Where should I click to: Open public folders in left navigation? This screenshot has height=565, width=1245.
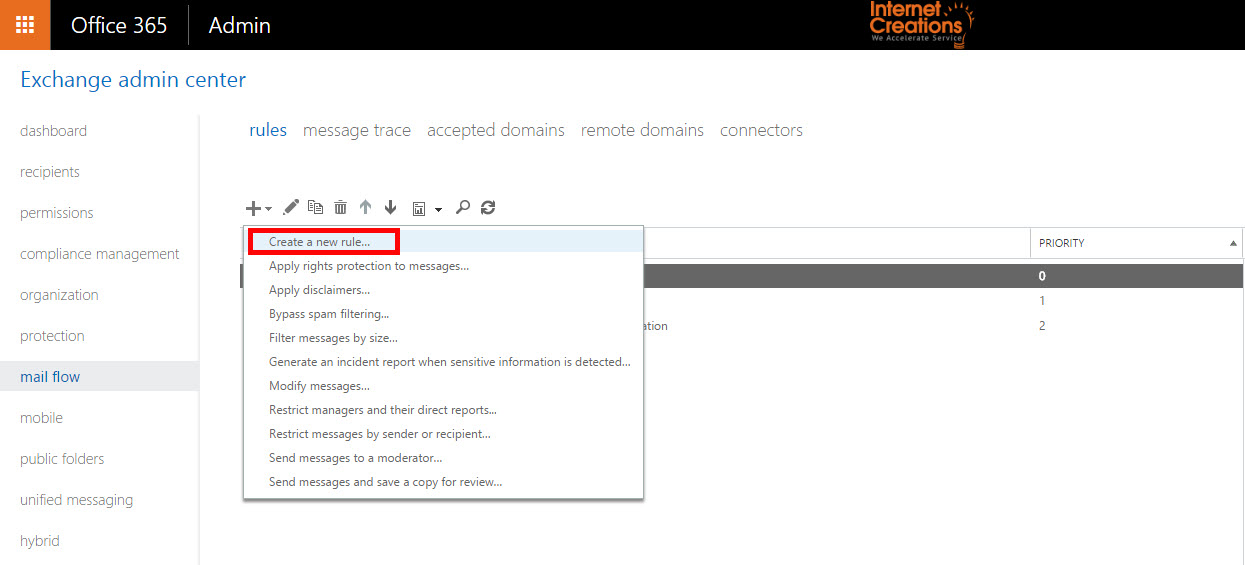62,459
